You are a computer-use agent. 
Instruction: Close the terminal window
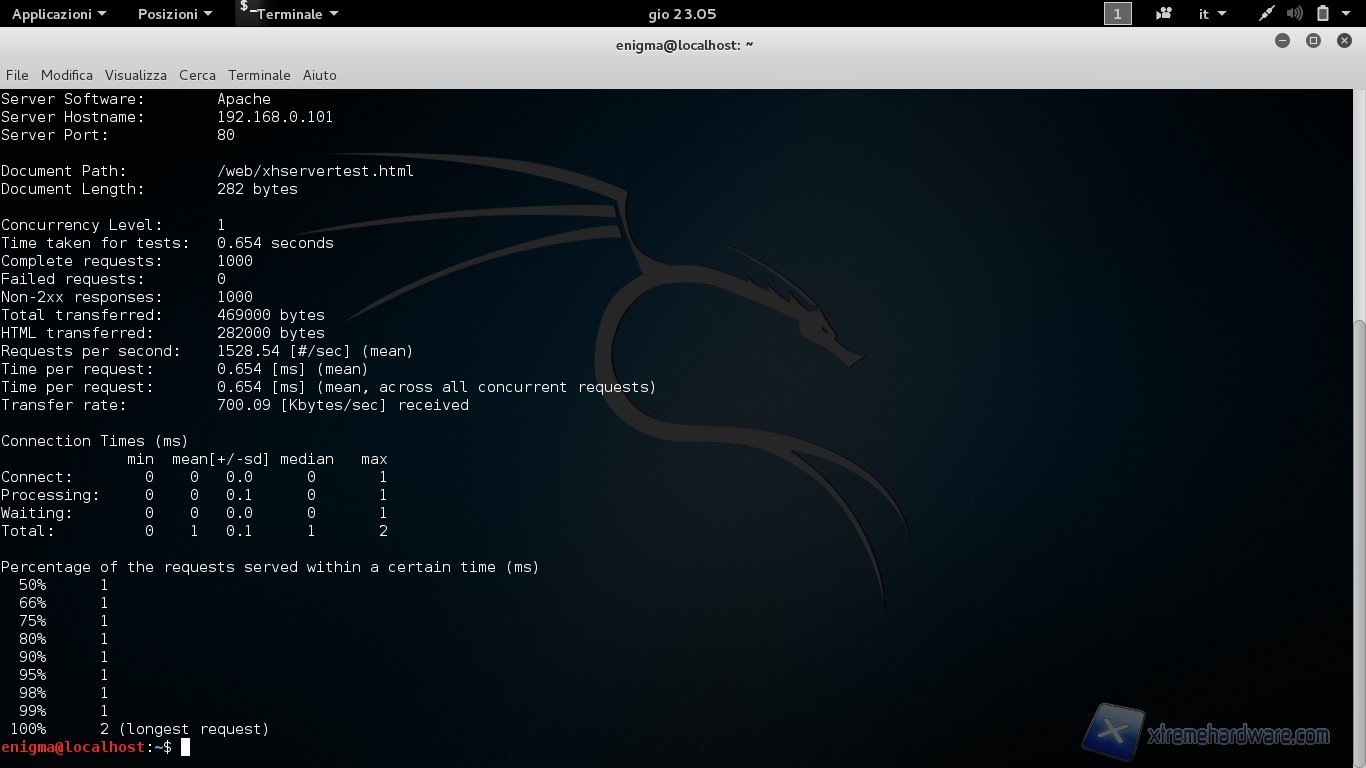(1344, 41)
